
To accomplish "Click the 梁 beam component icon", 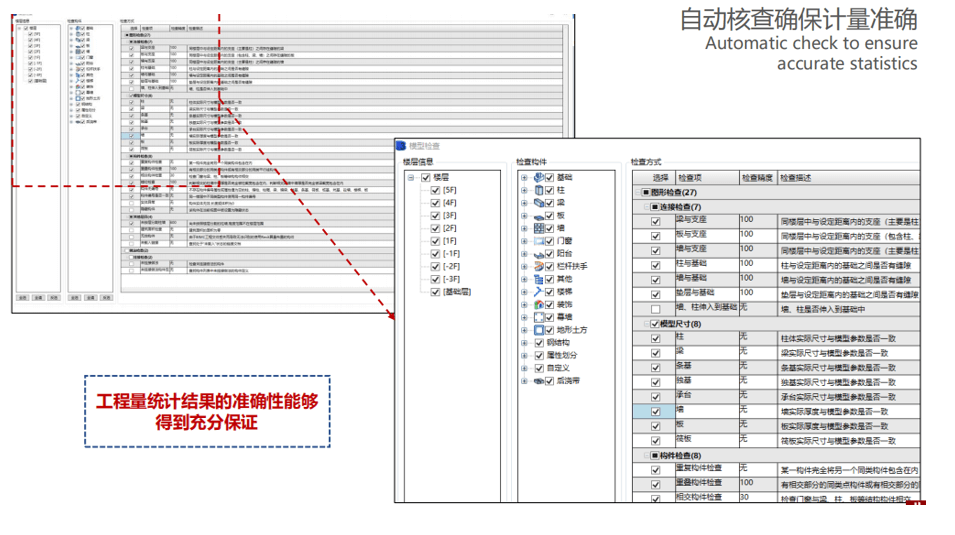I will pos(538,203).
